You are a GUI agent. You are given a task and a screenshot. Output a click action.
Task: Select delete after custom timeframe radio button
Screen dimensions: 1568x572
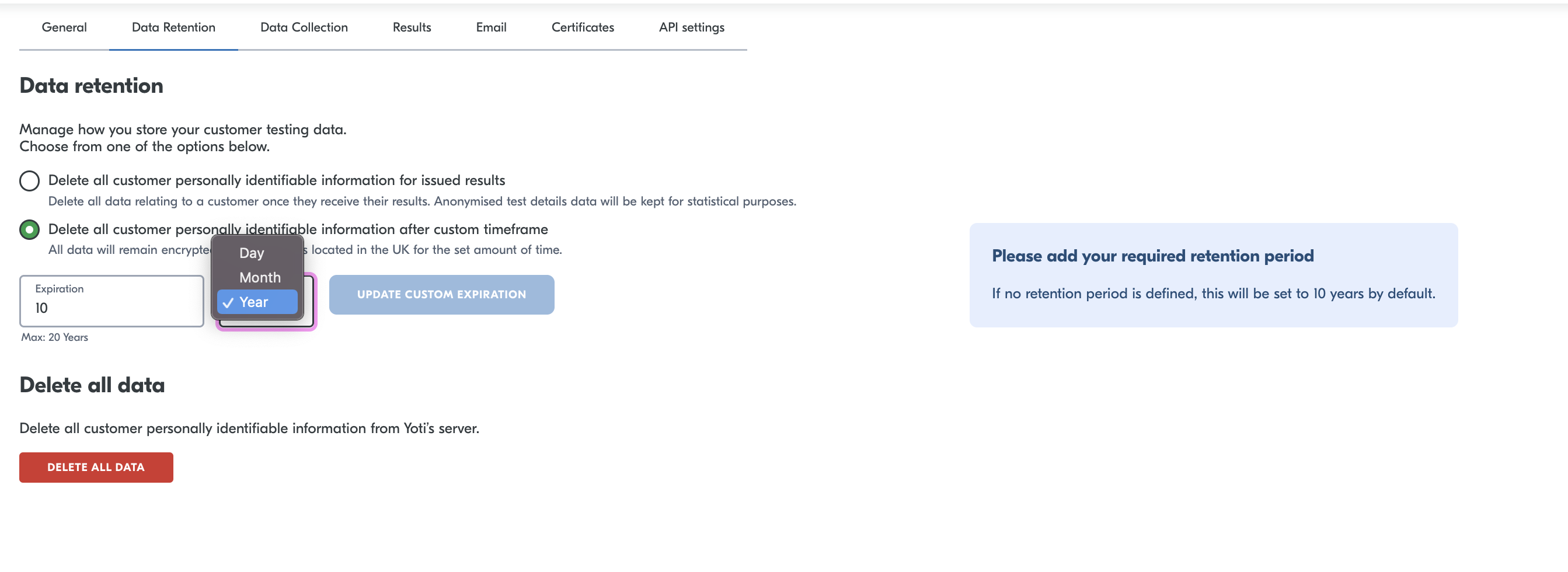click(x=29, y=229)
